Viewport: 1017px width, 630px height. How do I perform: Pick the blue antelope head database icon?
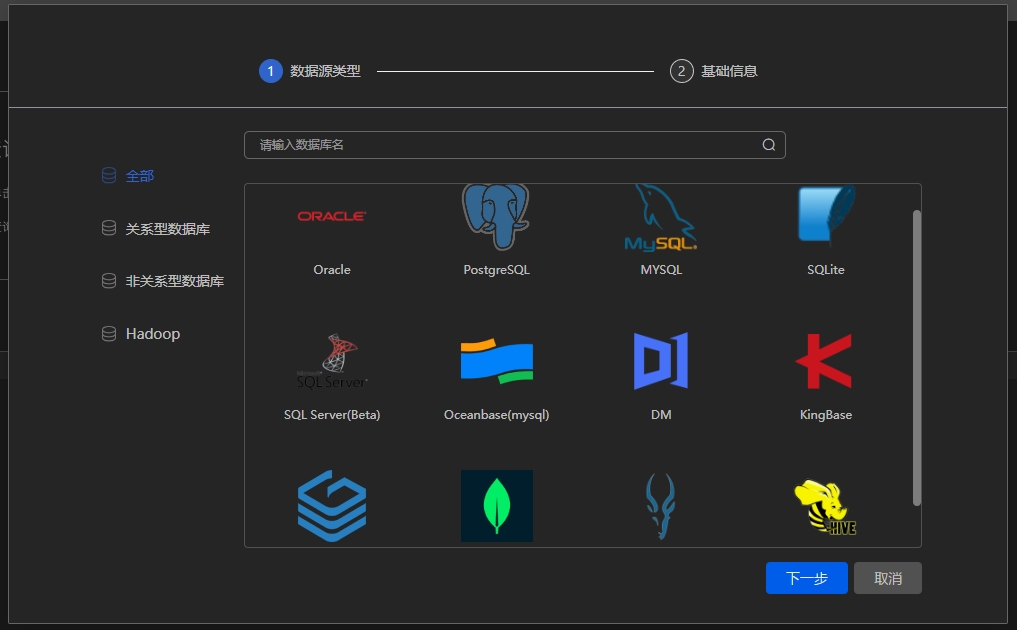pos(661,506)
